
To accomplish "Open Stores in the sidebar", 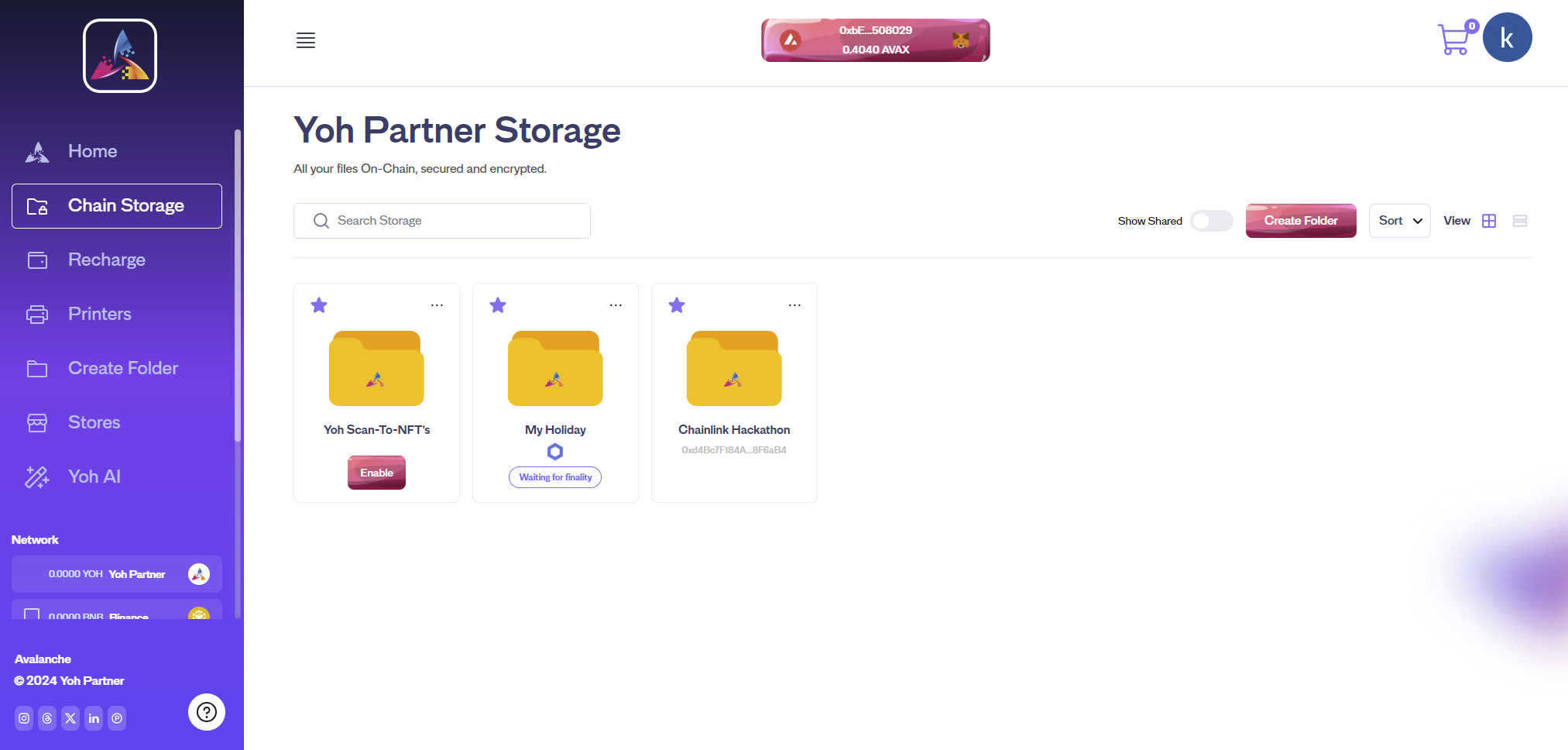I will [117, 422].
